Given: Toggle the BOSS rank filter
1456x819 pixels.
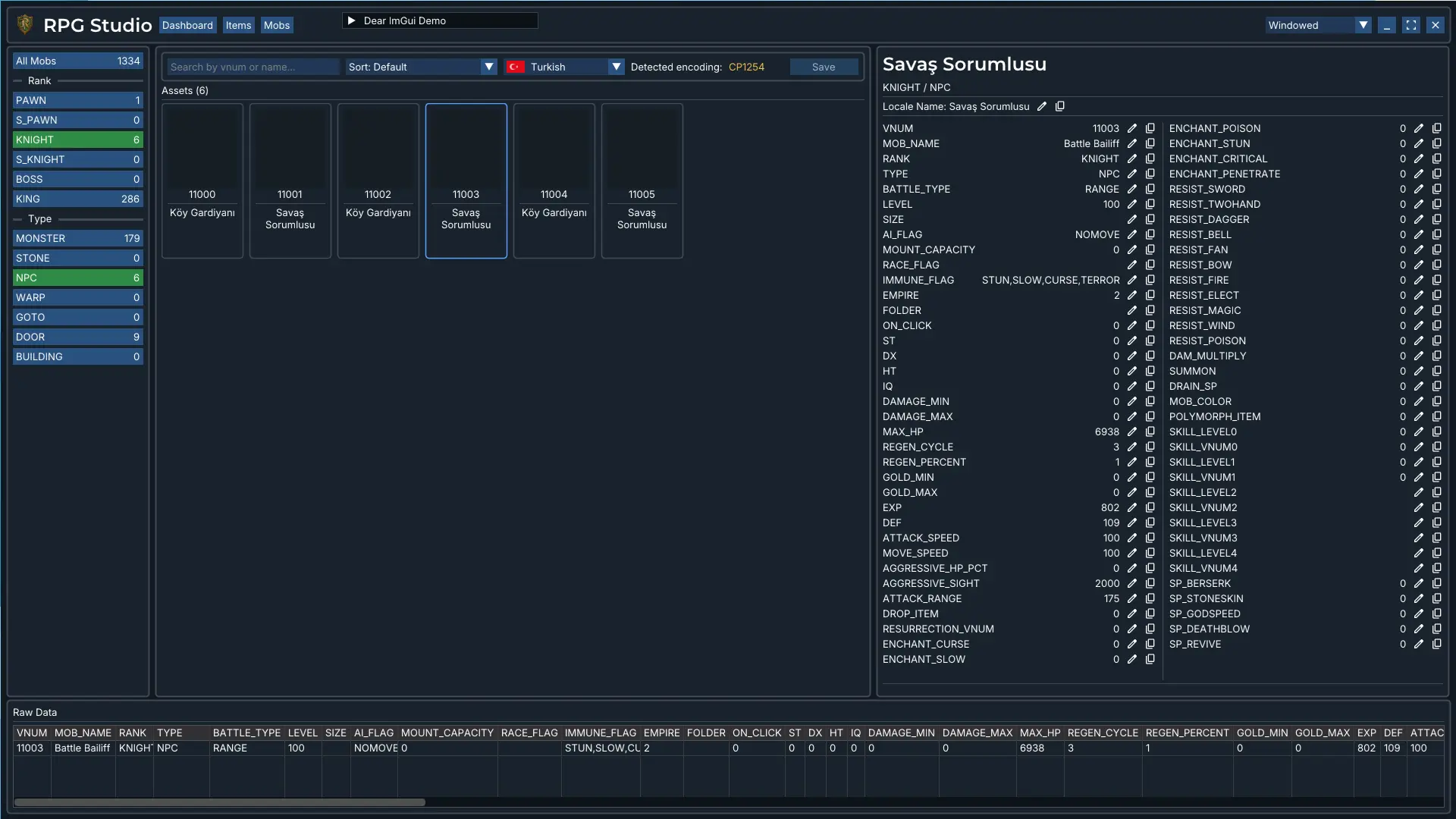Looking at the screenshot, I should 78,179.
